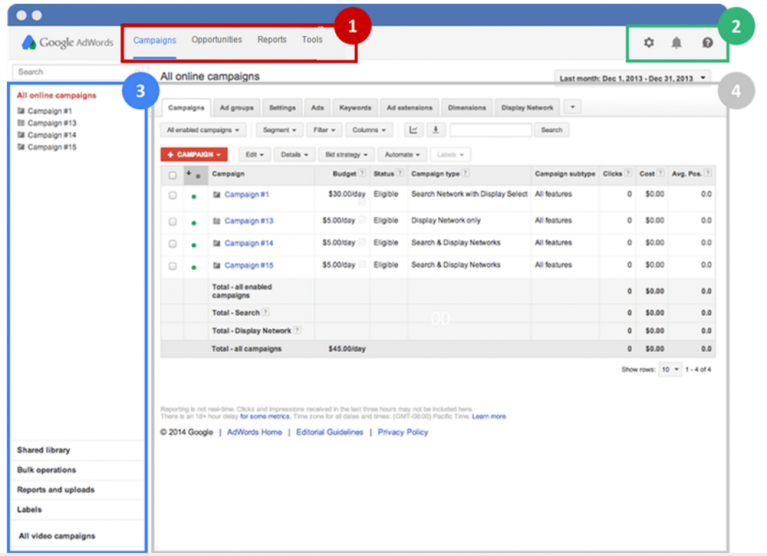The width and height of the screenshot is (767, 556).
Task: Open Bulk operations in the sidebar
Action: [46, 470]
